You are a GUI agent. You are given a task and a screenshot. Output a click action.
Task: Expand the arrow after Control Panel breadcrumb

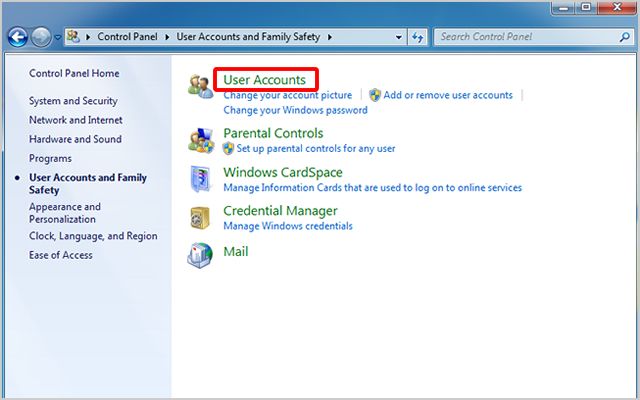(169, 37)
